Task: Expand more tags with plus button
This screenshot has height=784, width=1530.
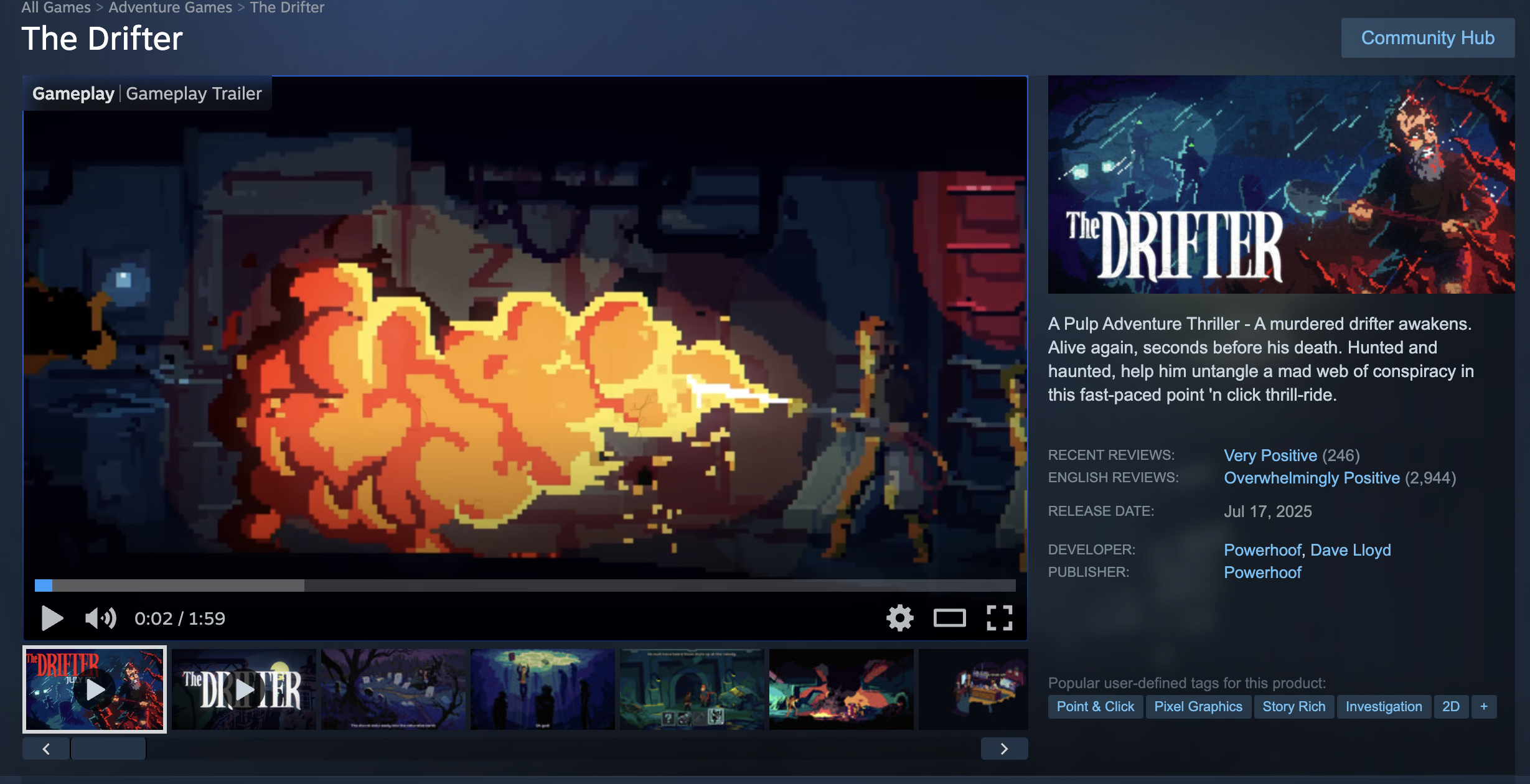Action: [x=1483, y=706]
